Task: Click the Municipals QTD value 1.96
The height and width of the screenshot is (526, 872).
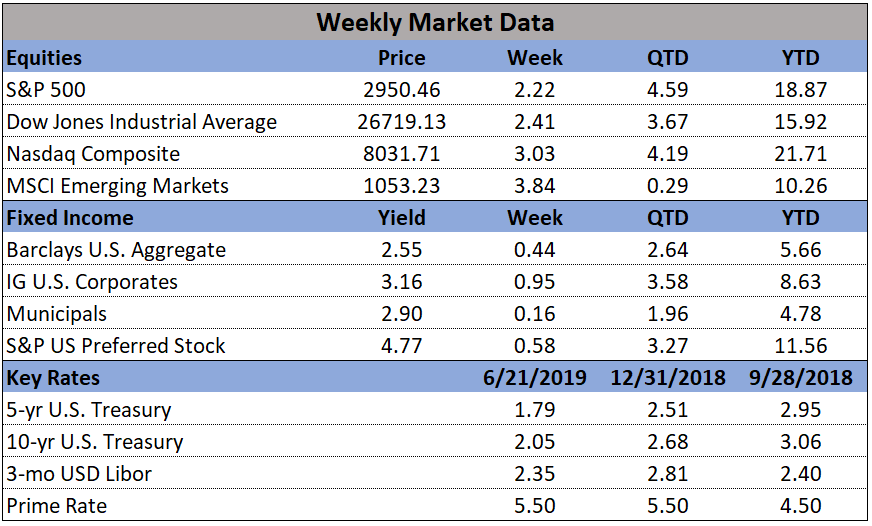Action: point(667,314)
